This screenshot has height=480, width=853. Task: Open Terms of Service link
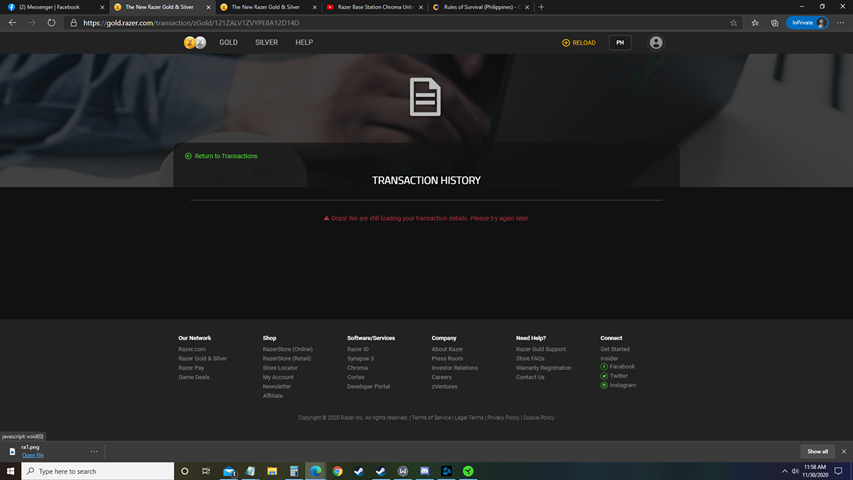(431, 418)
